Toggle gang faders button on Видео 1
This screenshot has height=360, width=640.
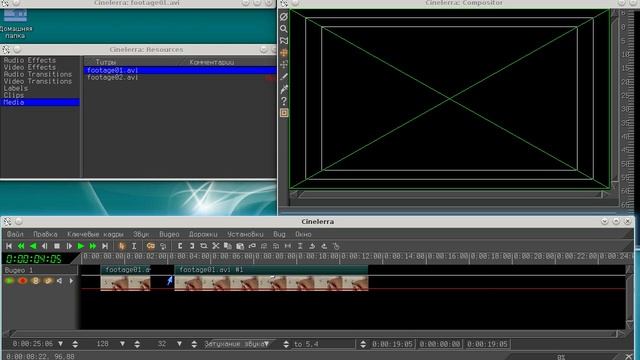pyautogui.click(x=35, y=281)
